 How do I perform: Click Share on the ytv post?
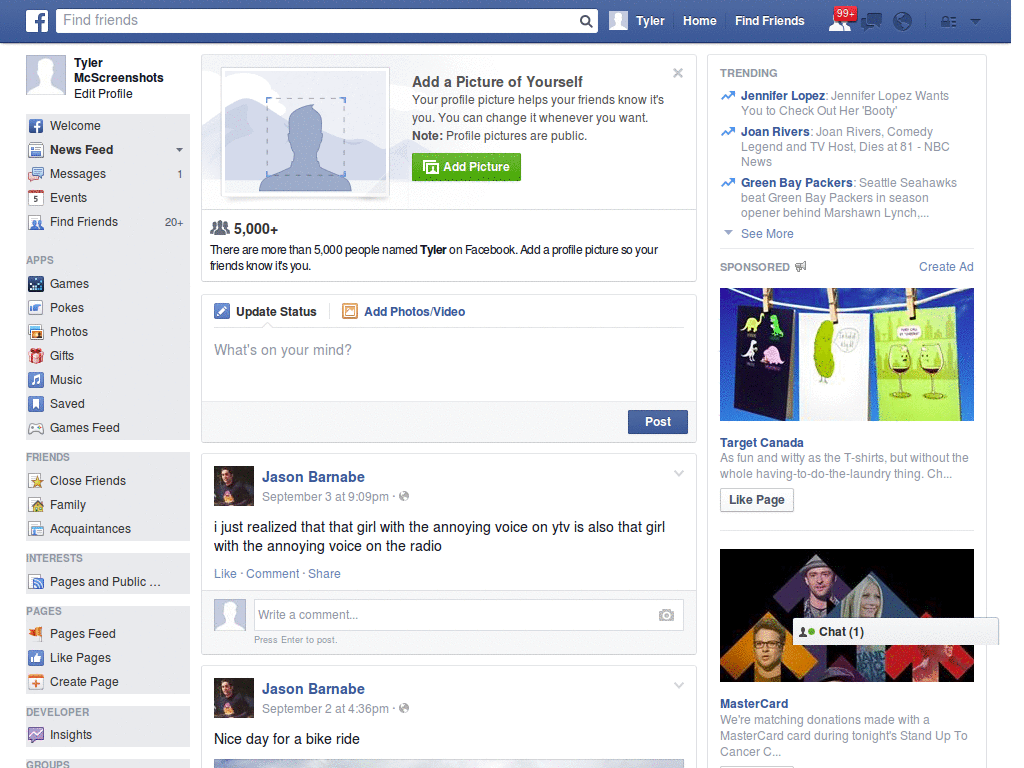click(x=324, y=573)
